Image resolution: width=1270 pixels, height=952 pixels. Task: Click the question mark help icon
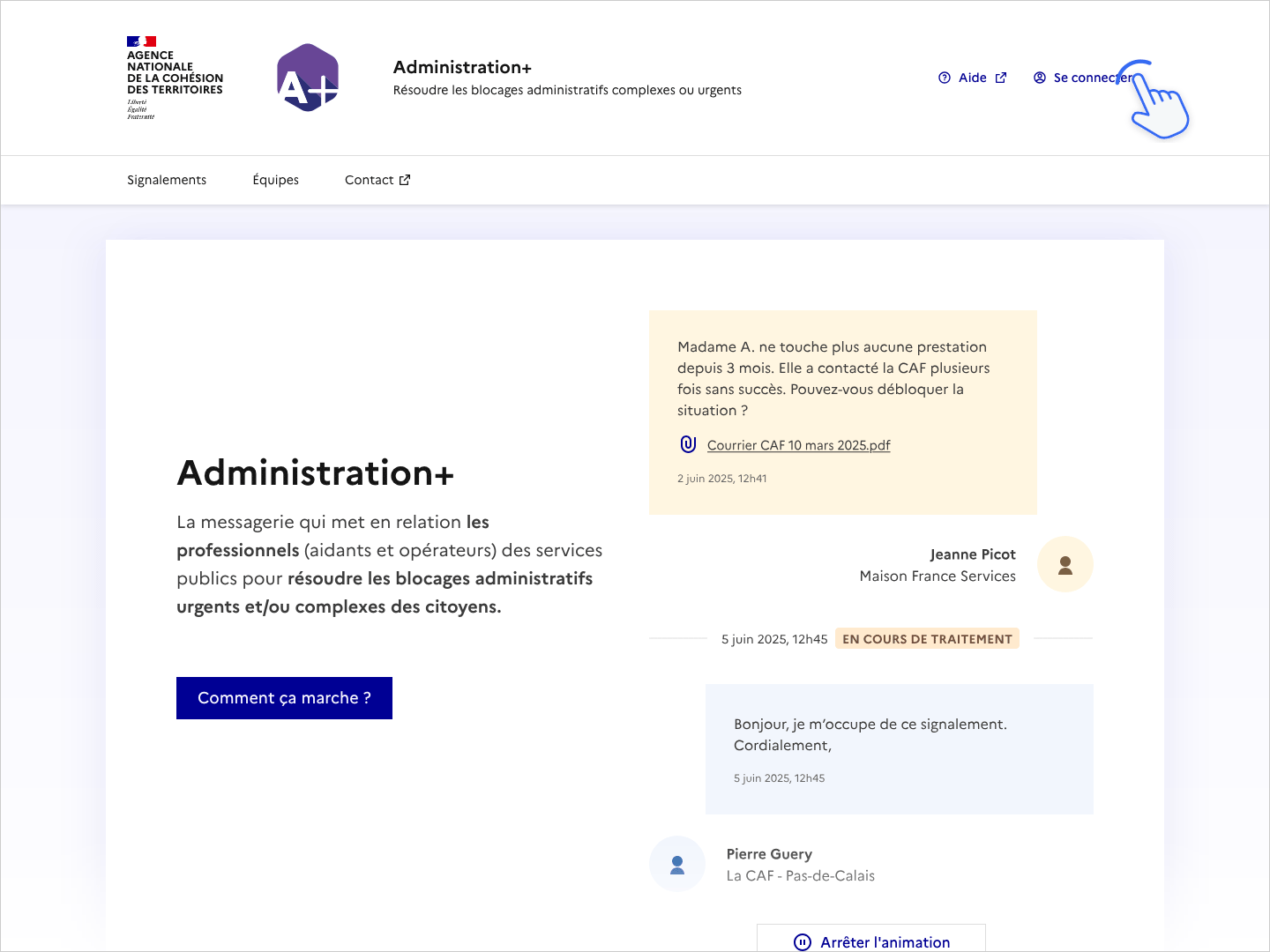coord(945,77)
